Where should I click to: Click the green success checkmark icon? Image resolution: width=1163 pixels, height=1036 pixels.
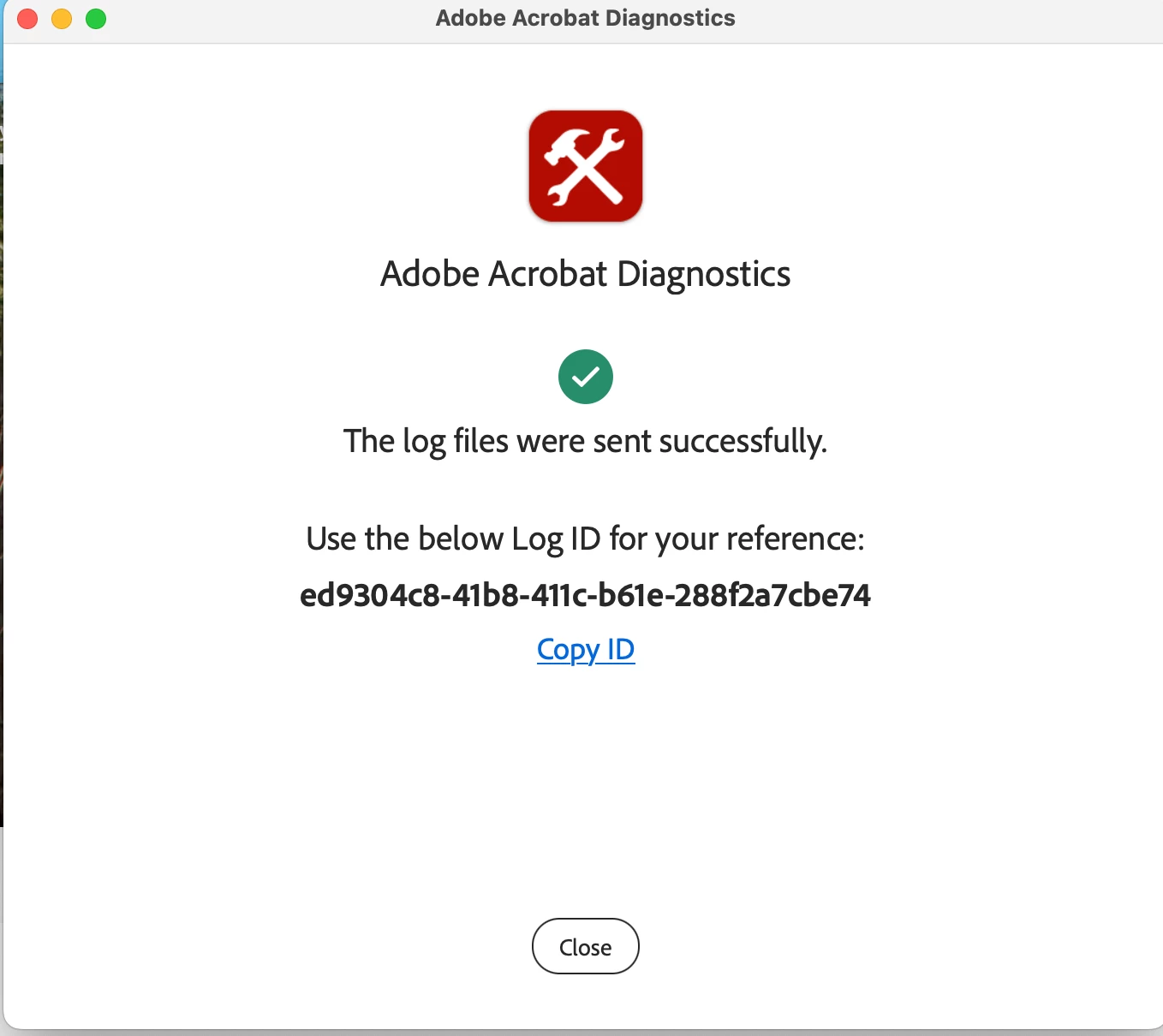586,377
